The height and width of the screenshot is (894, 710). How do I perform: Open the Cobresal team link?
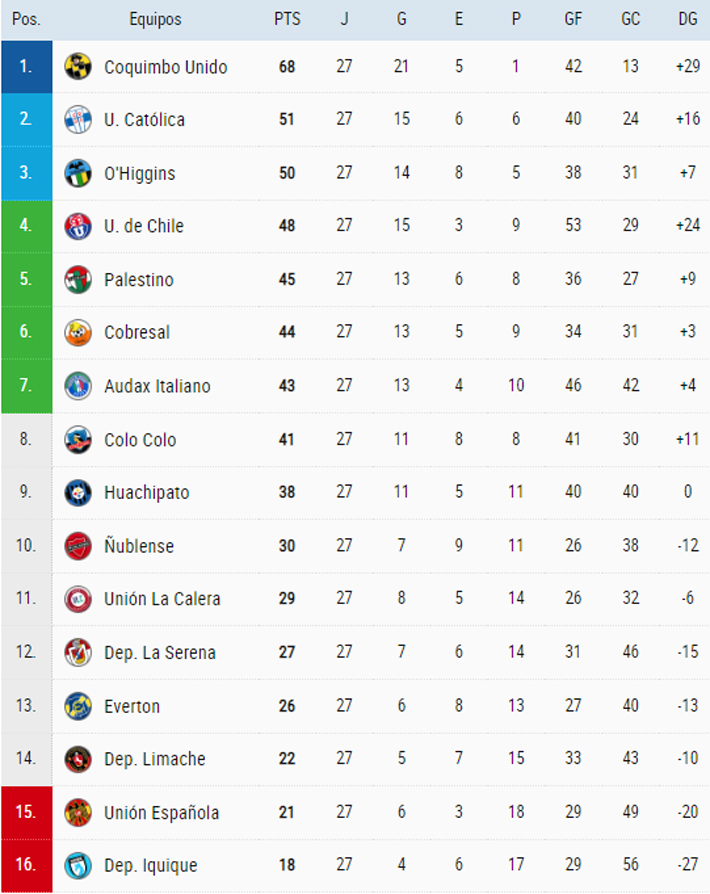coord(137,333)
